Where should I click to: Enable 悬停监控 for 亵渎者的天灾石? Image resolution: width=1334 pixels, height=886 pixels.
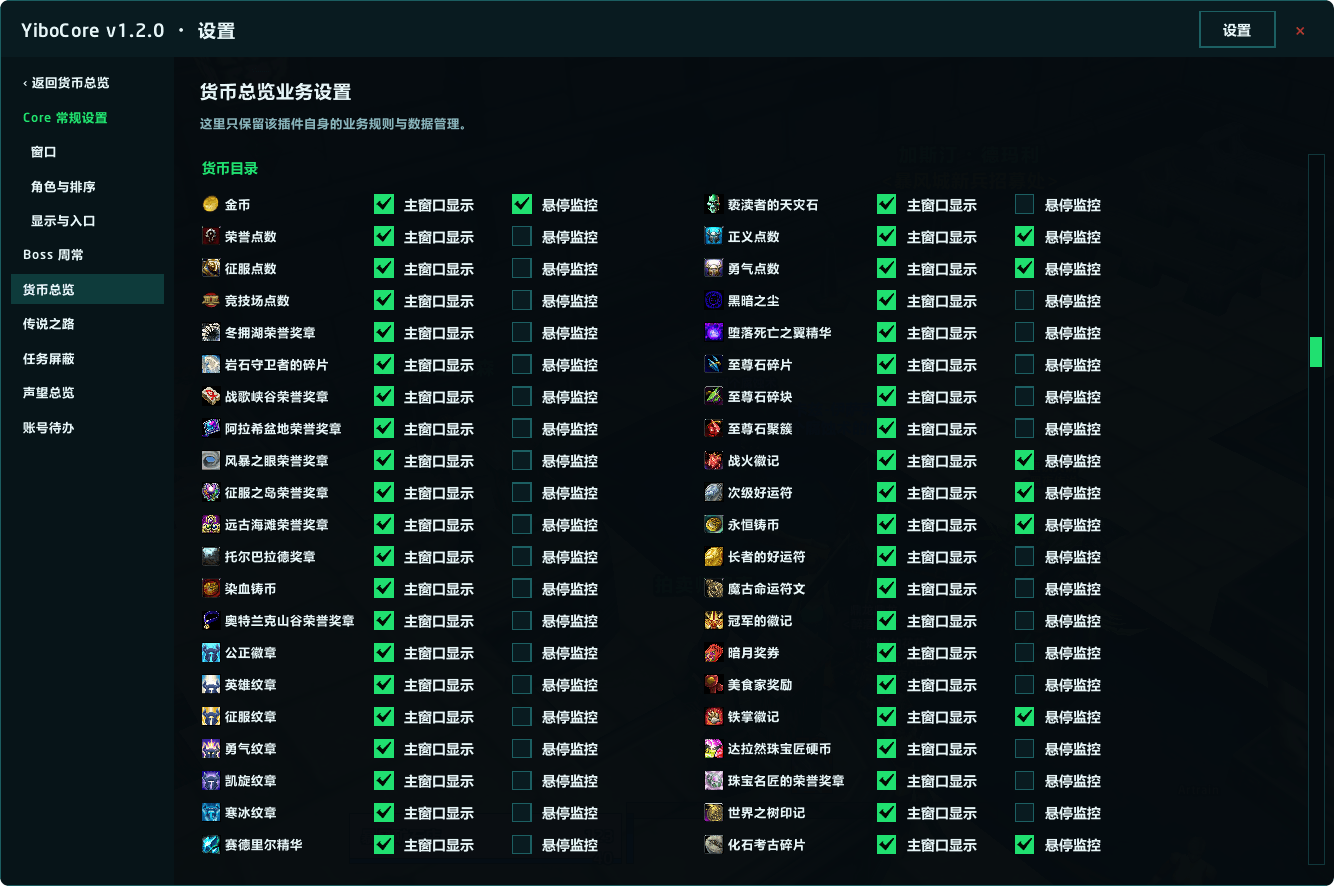click(1025, 204)
